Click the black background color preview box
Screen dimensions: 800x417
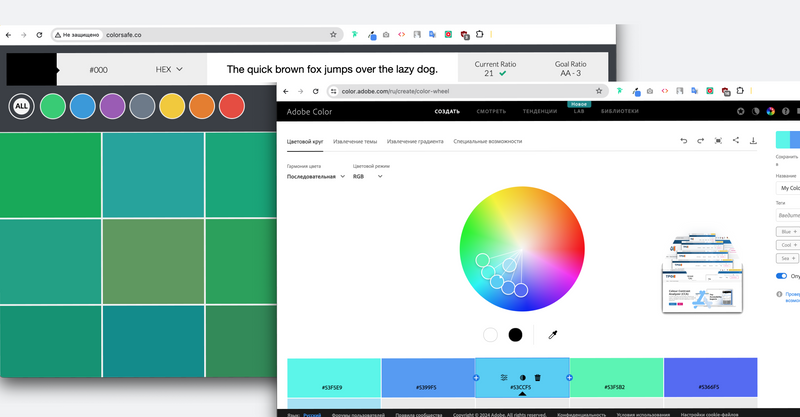(31, 69)
